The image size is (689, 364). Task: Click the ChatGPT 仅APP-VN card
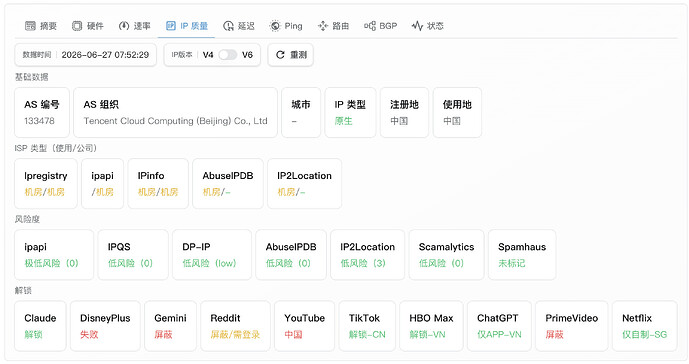499,326
